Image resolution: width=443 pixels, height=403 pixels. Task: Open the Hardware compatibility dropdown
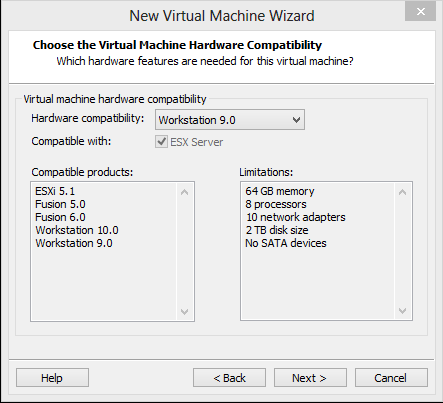click(230, 120)
